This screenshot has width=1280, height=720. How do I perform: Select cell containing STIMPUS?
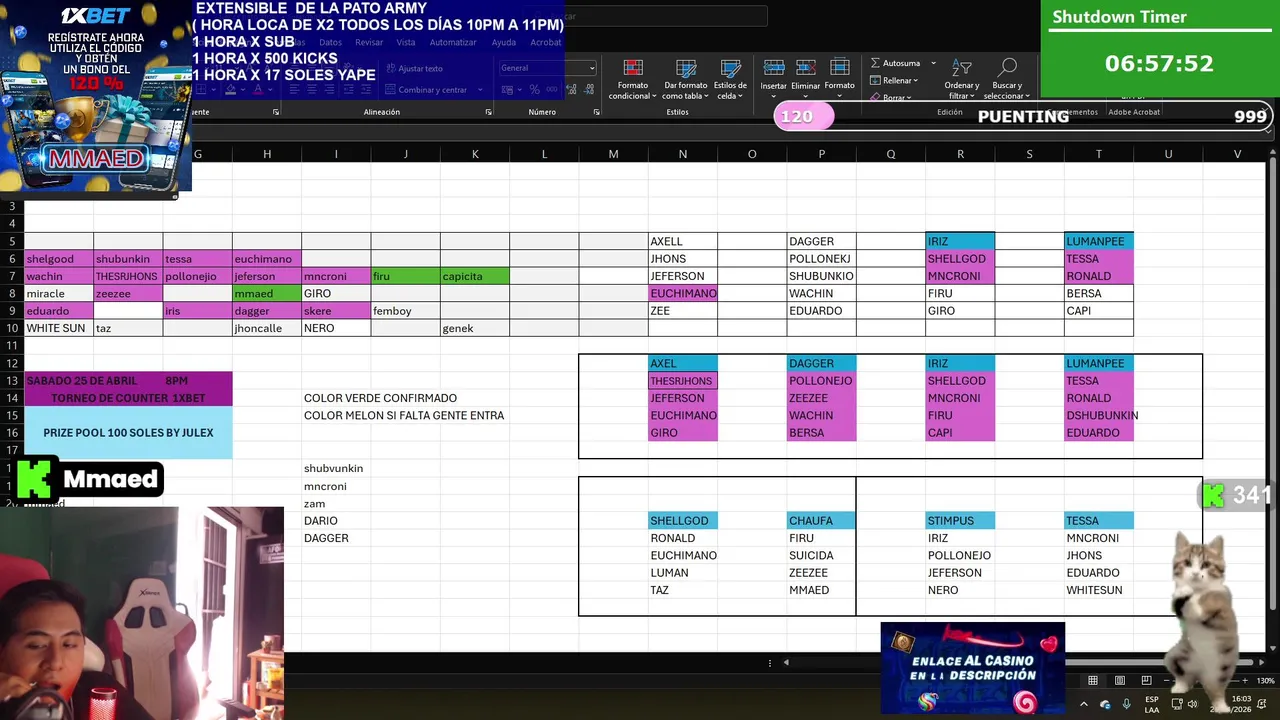[x=960, y=520]
